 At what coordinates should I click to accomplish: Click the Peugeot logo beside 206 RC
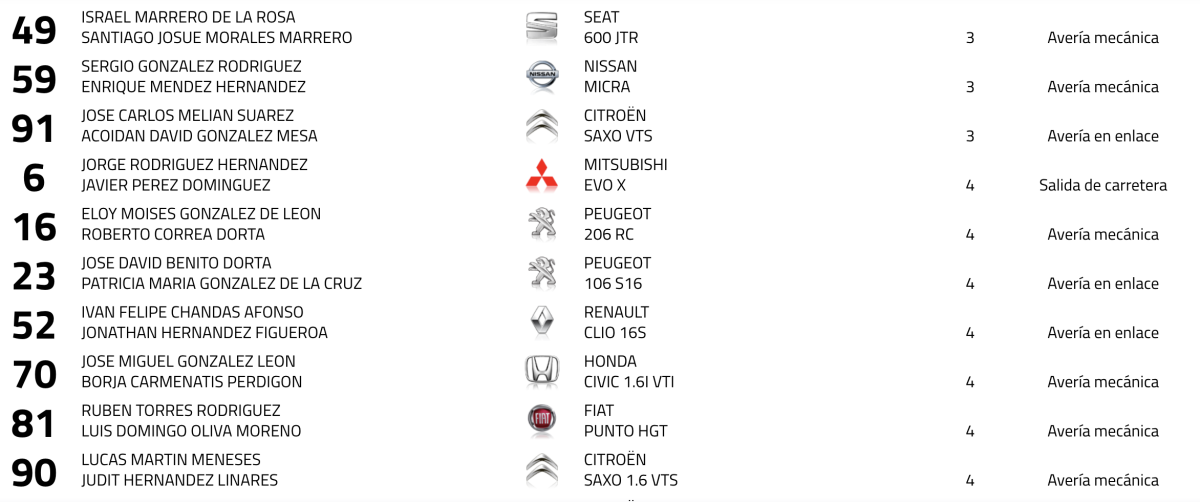pos(542,224)
